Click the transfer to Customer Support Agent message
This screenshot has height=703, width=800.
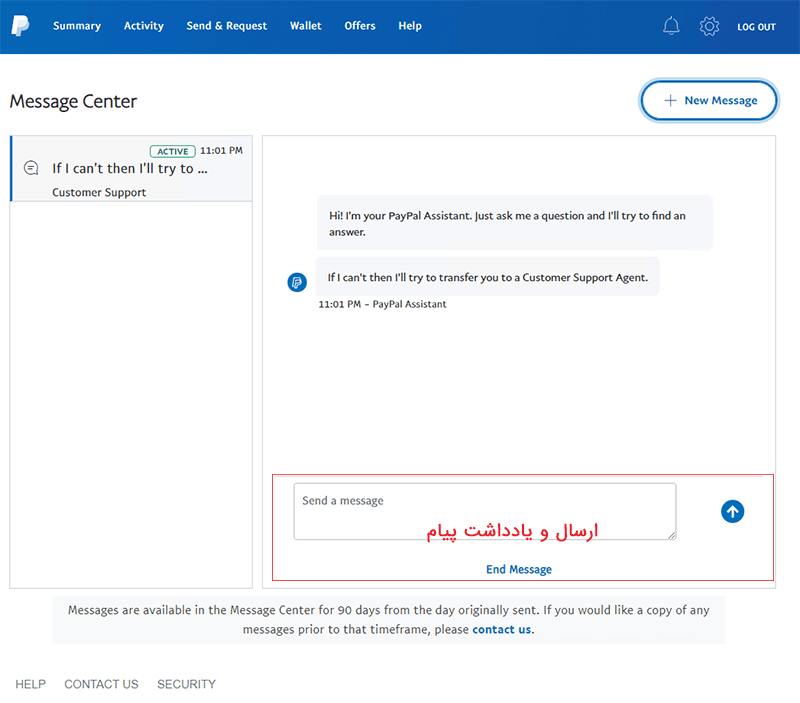(x=487, y=277)
